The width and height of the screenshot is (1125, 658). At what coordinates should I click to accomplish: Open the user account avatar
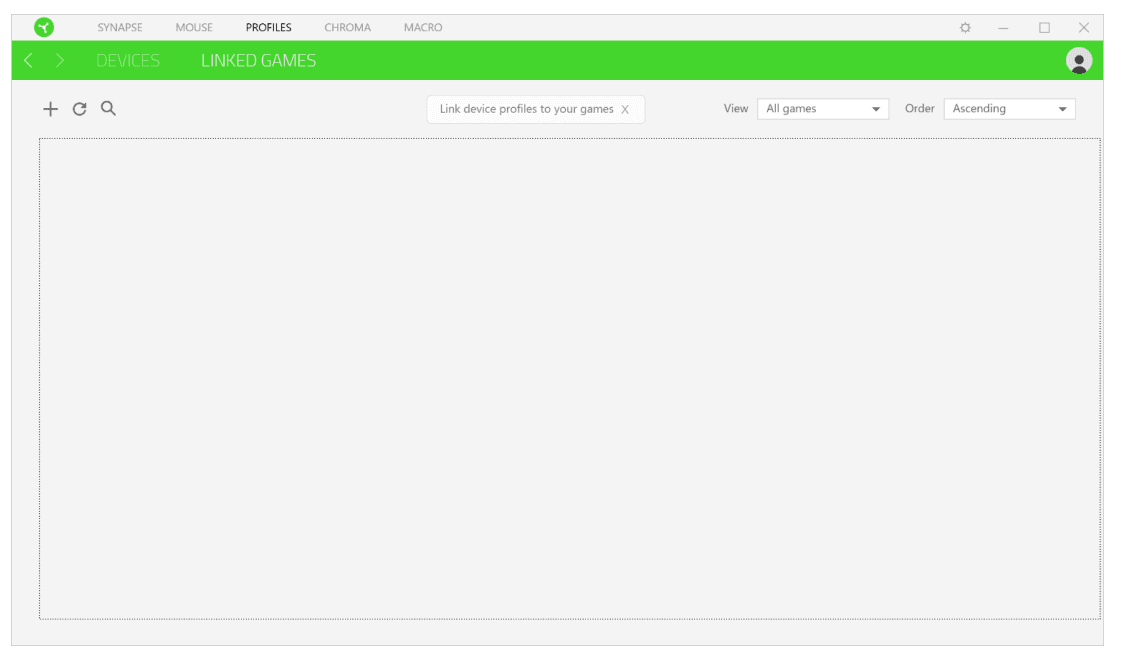click(1079, 61)
